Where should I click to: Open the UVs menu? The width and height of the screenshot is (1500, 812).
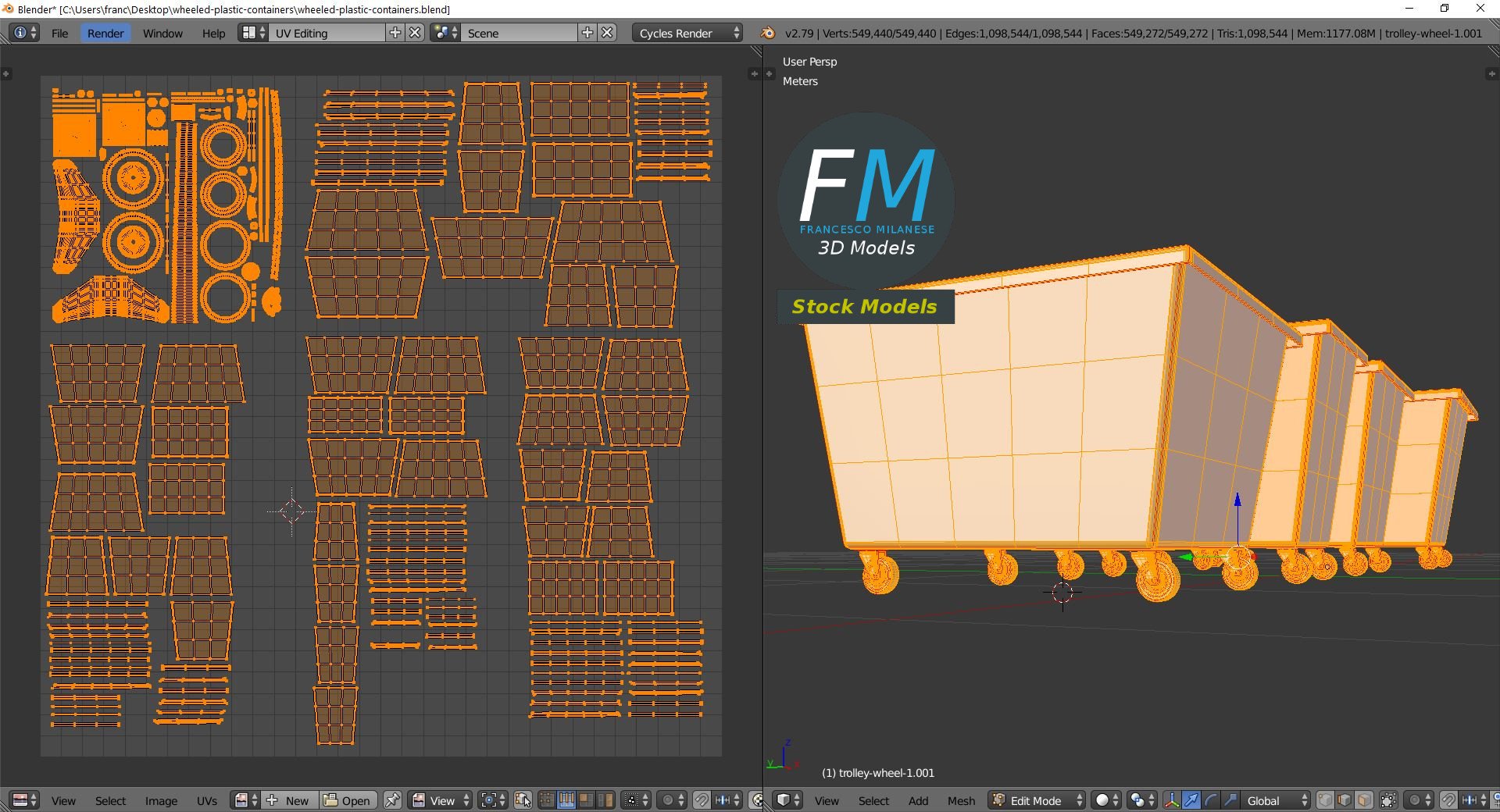207,800
